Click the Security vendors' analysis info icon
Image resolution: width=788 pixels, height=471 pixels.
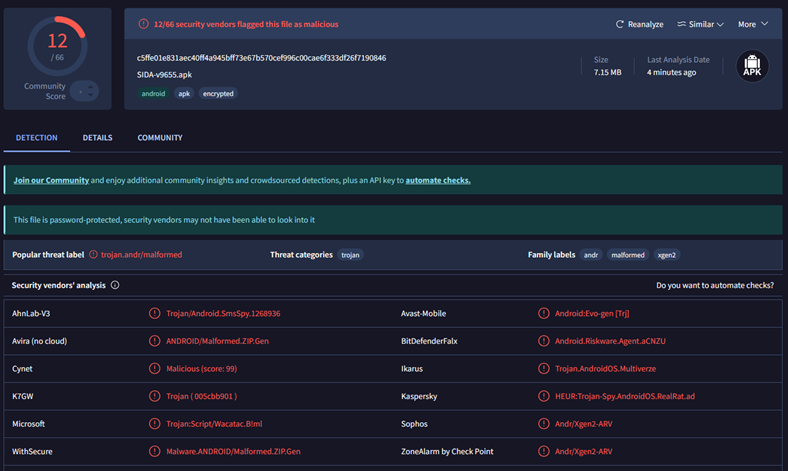(115, 285)
